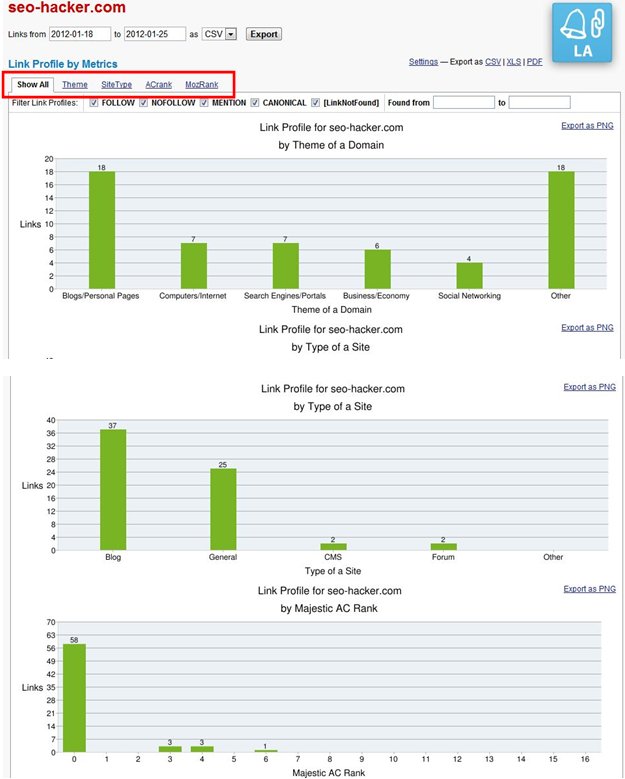The width and height of the screenshot is (625, 779).
Task: Open the SiteType tab
Action: tap(116, 85)
